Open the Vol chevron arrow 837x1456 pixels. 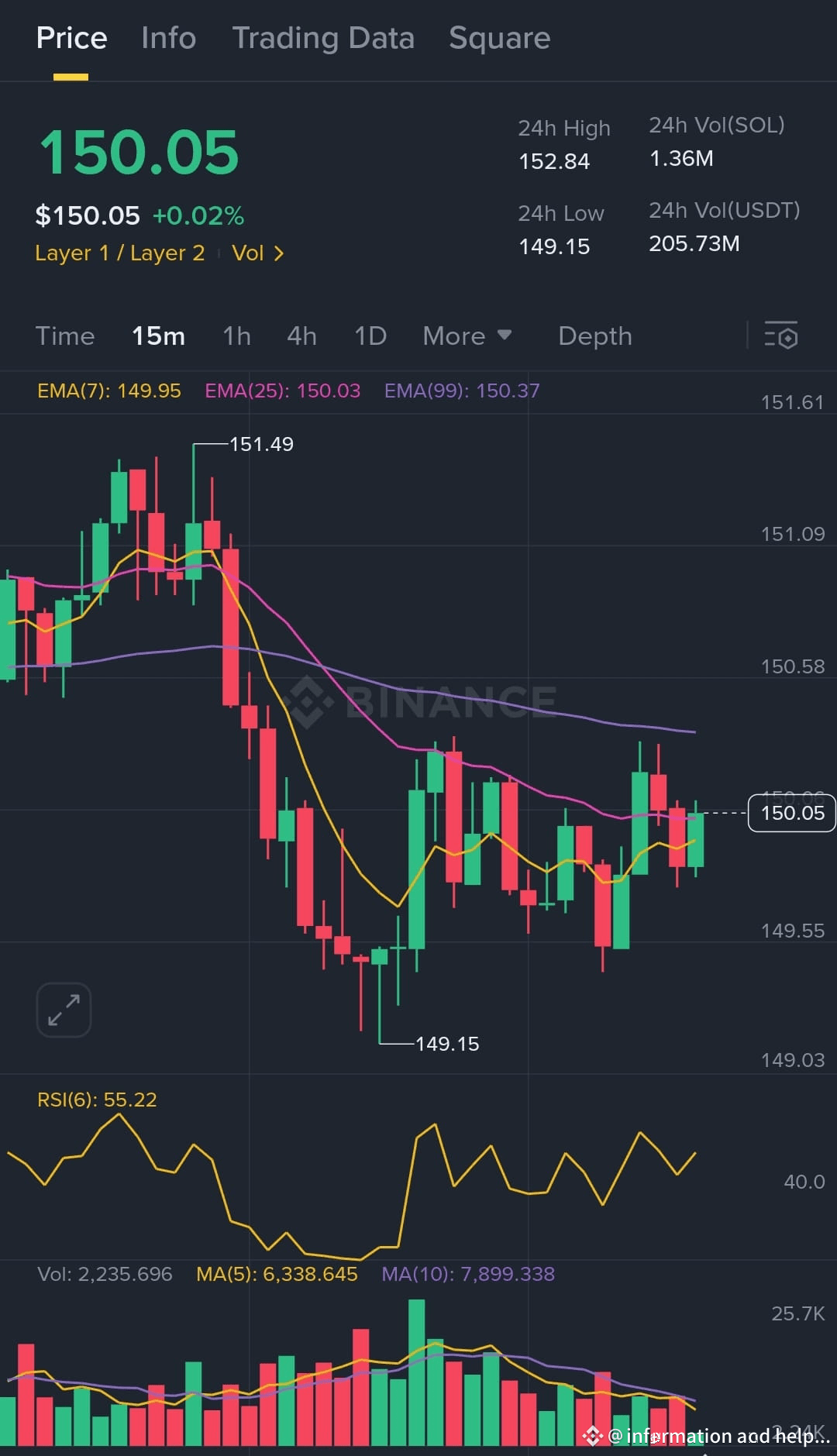click(279, 253)
